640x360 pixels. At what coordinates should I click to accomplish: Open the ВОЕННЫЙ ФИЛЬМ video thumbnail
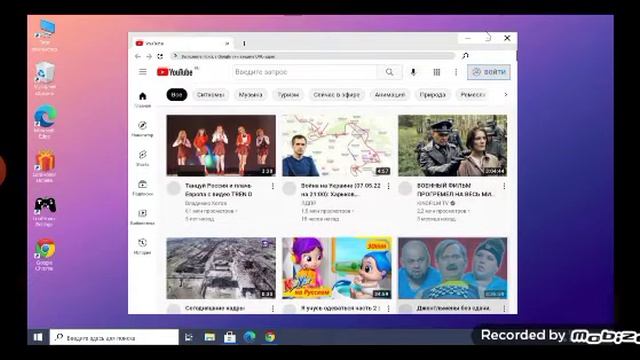[453, 146]
